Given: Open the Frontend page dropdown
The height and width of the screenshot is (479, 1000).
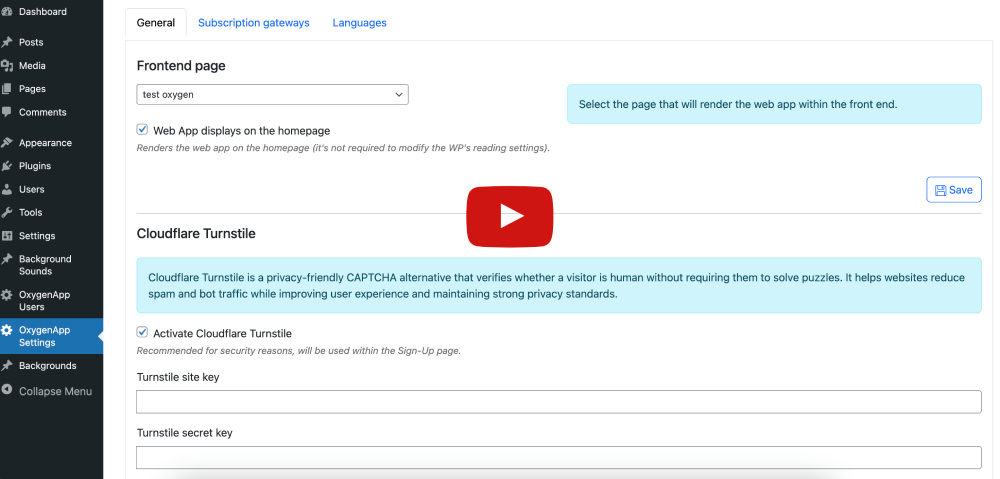Looking at the screenshot, I should [272, 94].
